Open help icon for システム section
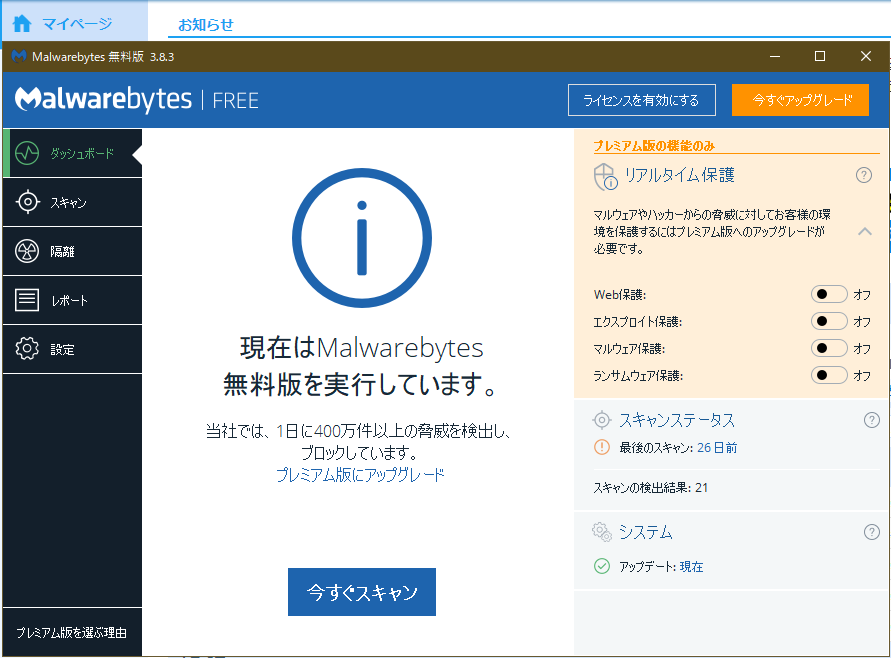The height and width of the screenshot is (658, 891). click(872, 532)
